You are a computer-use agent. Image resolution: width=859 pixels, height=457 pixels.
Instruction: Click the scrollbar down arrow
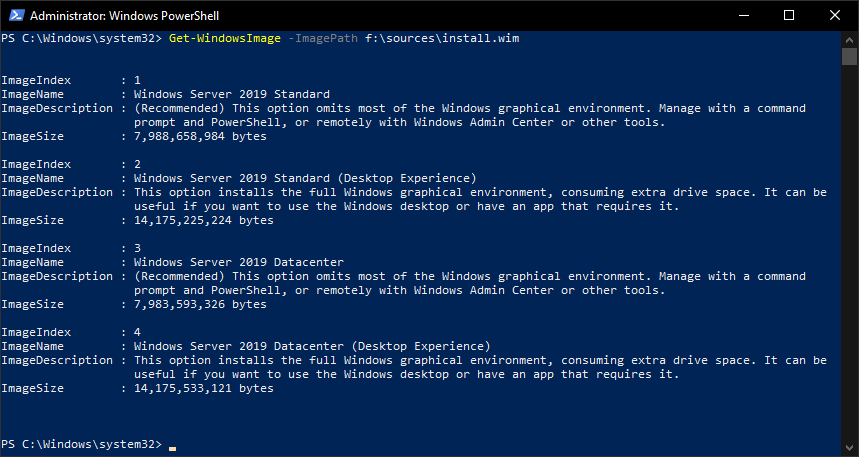coord(850,449)
